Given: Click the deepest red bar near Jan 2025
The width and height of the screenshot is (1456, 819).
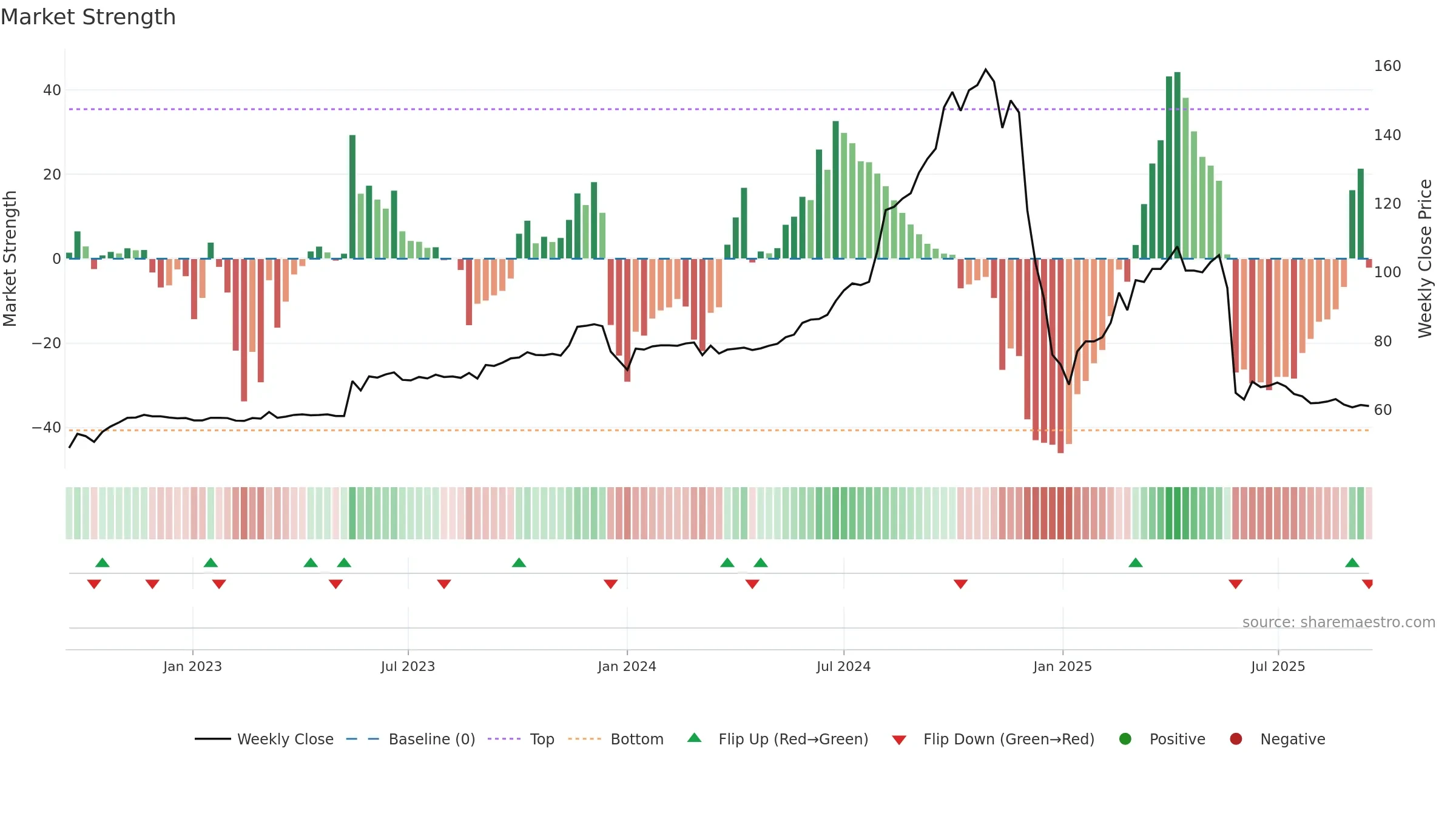Looking at the screenshot, I should 1060,356.
